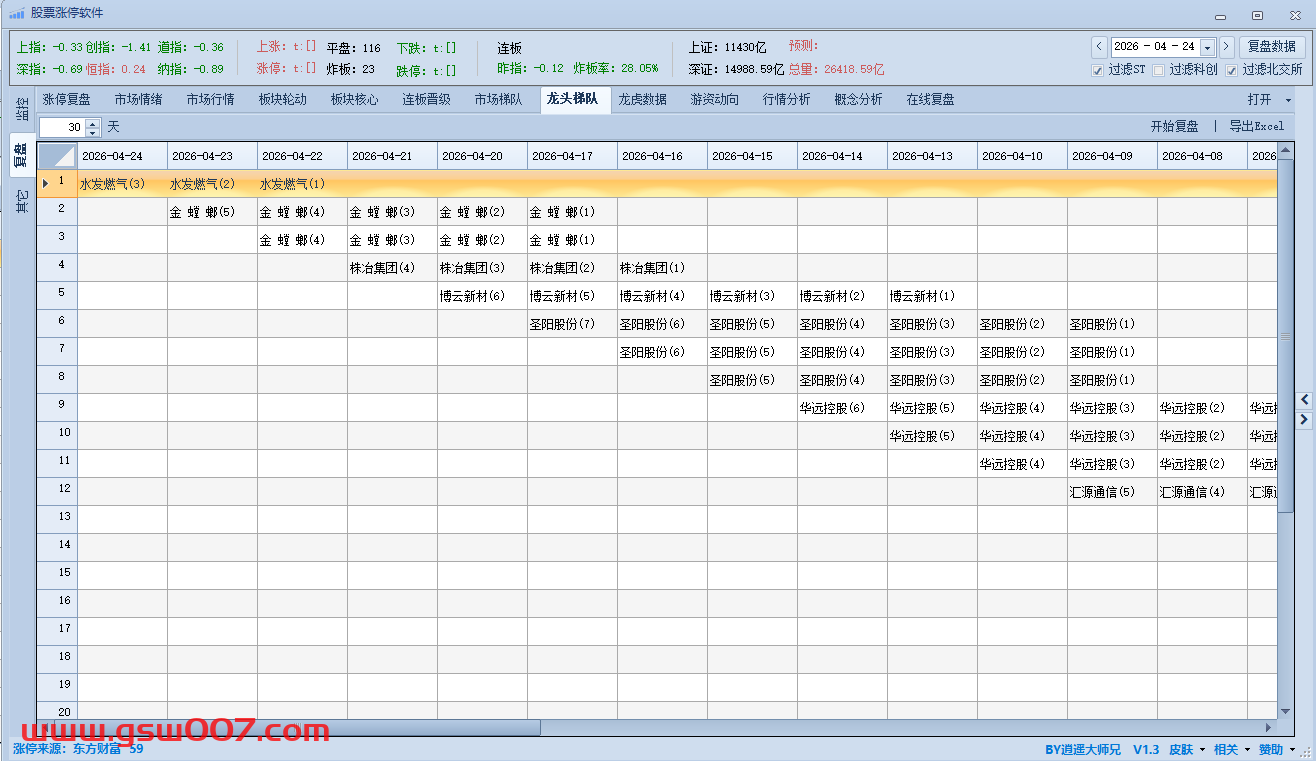Increase days value with stepper up arrow
Screen dimensions: 1316x761
tap(93, 123)
